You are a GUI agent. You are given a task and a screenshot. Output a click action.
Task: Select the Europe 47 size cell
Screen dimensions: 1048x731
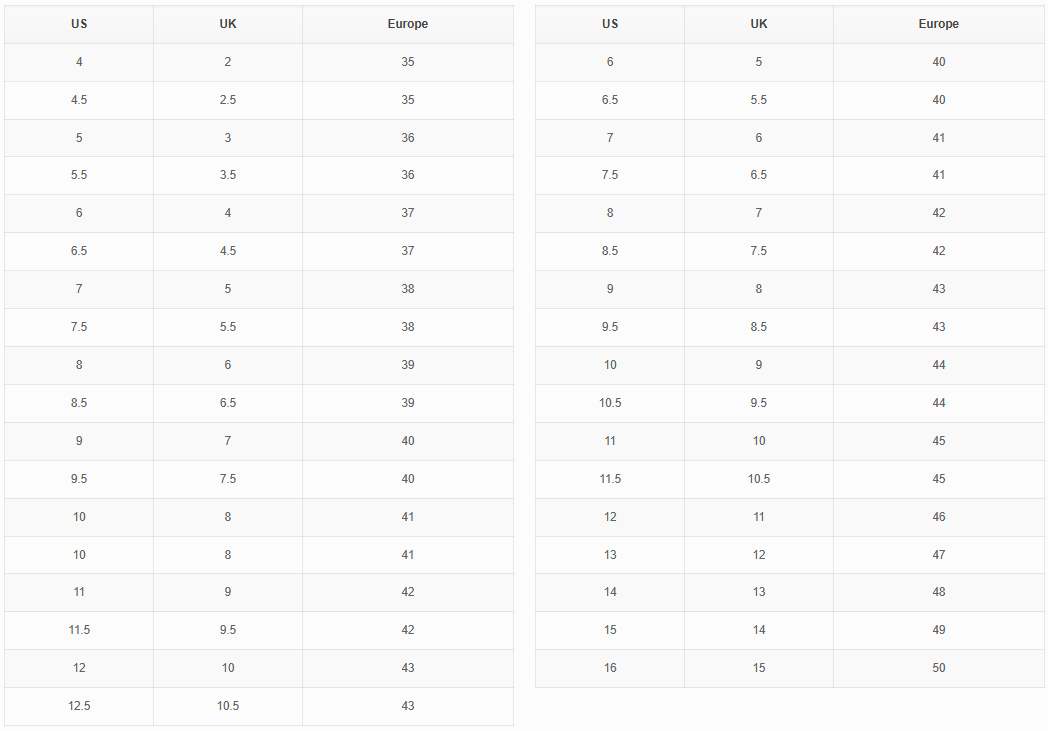pos(939,555)
